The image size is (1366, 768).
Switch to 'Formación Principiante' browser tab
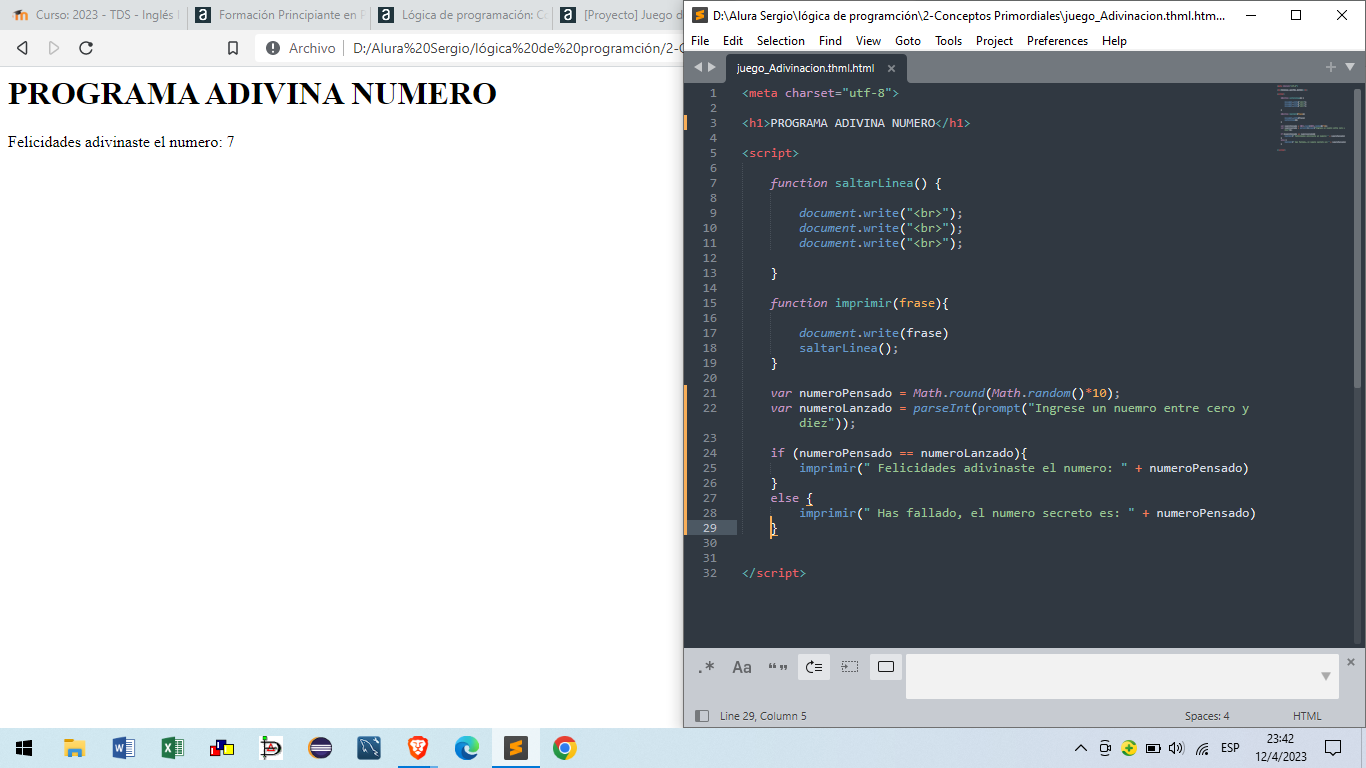[x=280, y=15]
